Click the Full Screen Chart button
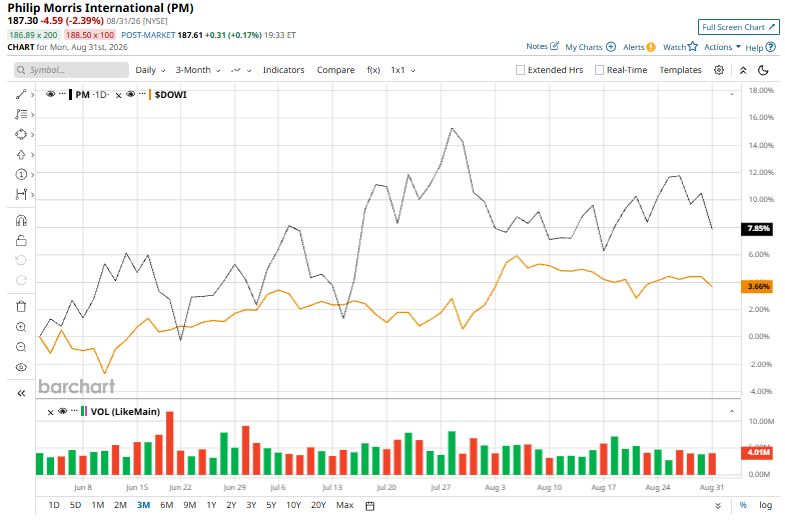The width and height of the screenshot is (785, 522). pyautogui.click(x=738, y=27)
